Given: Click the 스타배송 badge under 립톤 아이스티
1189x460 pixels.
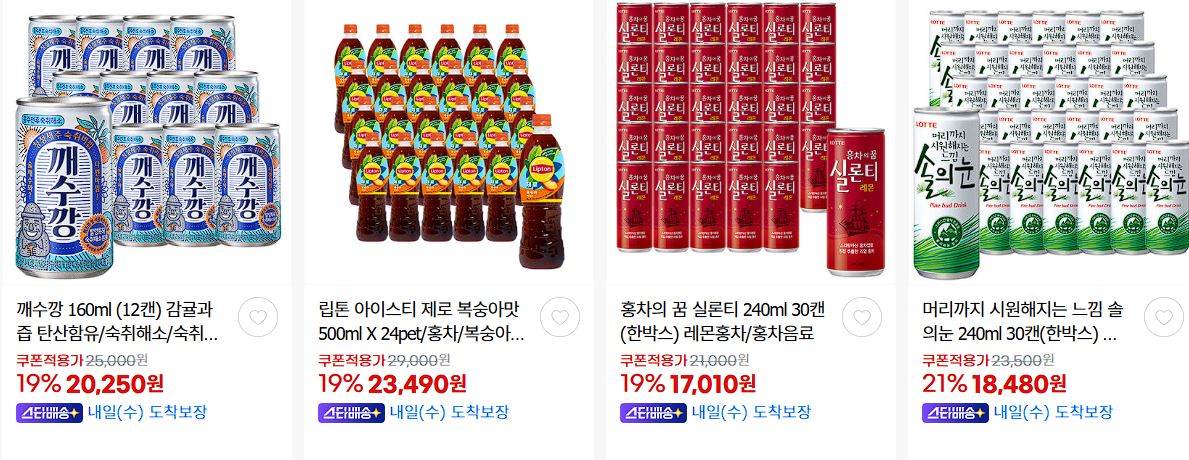Looking at the screenshot, I should click(351, 413).
